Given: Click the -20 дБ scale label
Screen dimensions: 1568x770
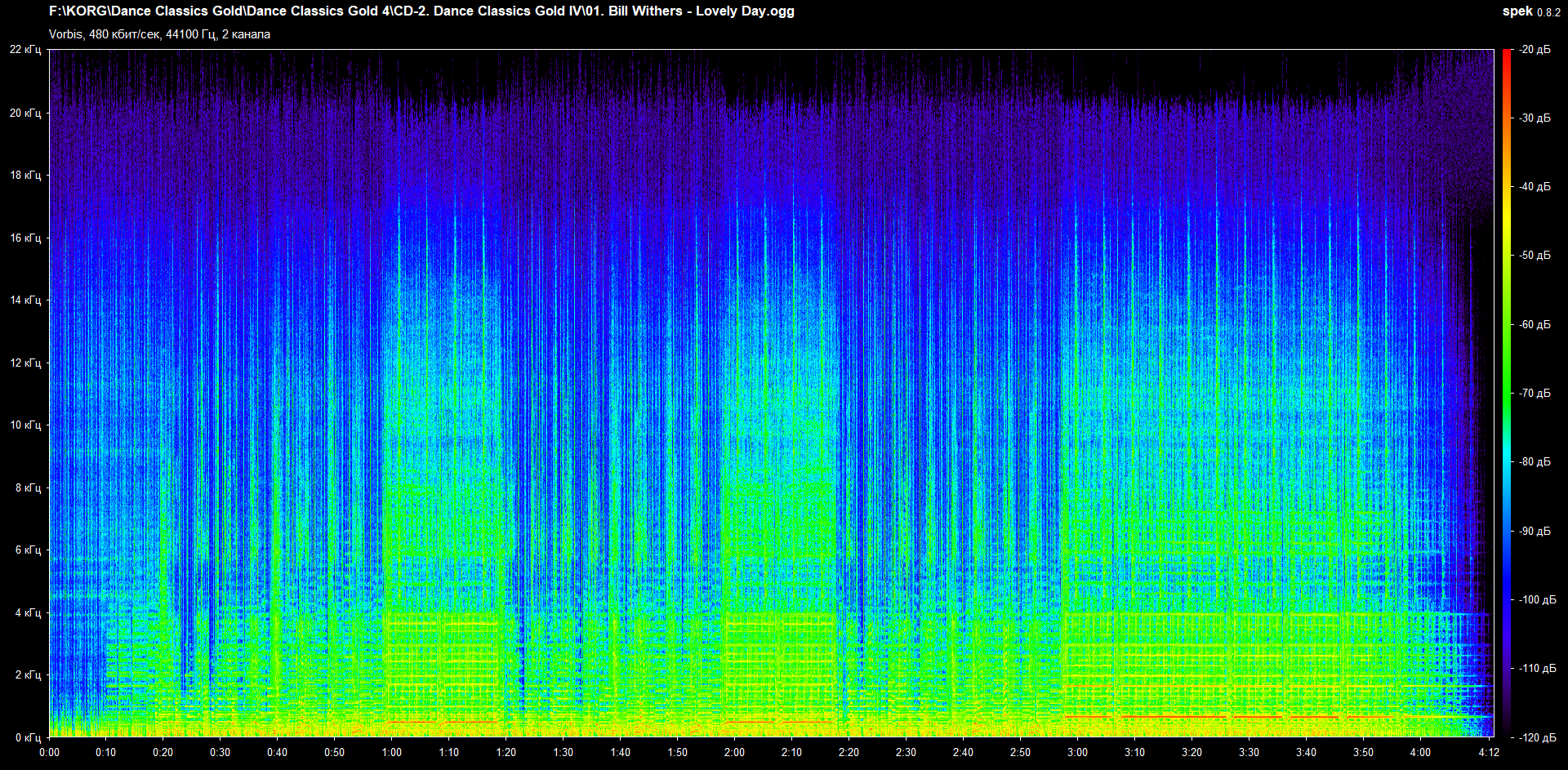Looking at the screenshot, I should 1535,50.
